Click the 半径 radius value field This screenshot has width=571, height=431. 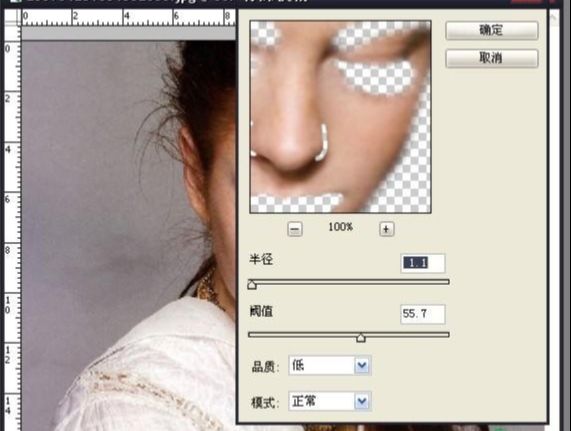(x=423, y=263)
